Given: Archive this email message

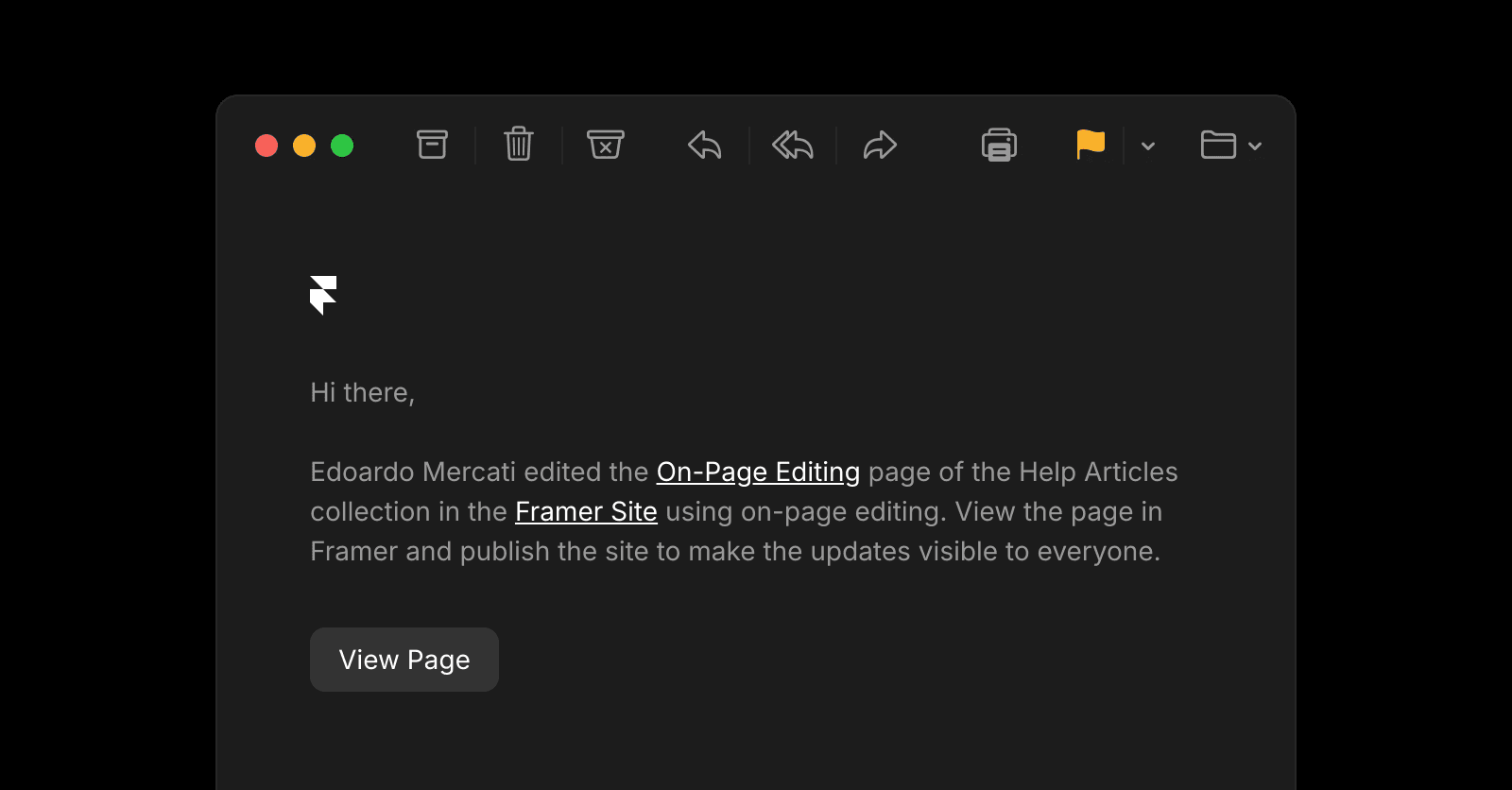Looking at the screenshot, I should tap(432, 145).
